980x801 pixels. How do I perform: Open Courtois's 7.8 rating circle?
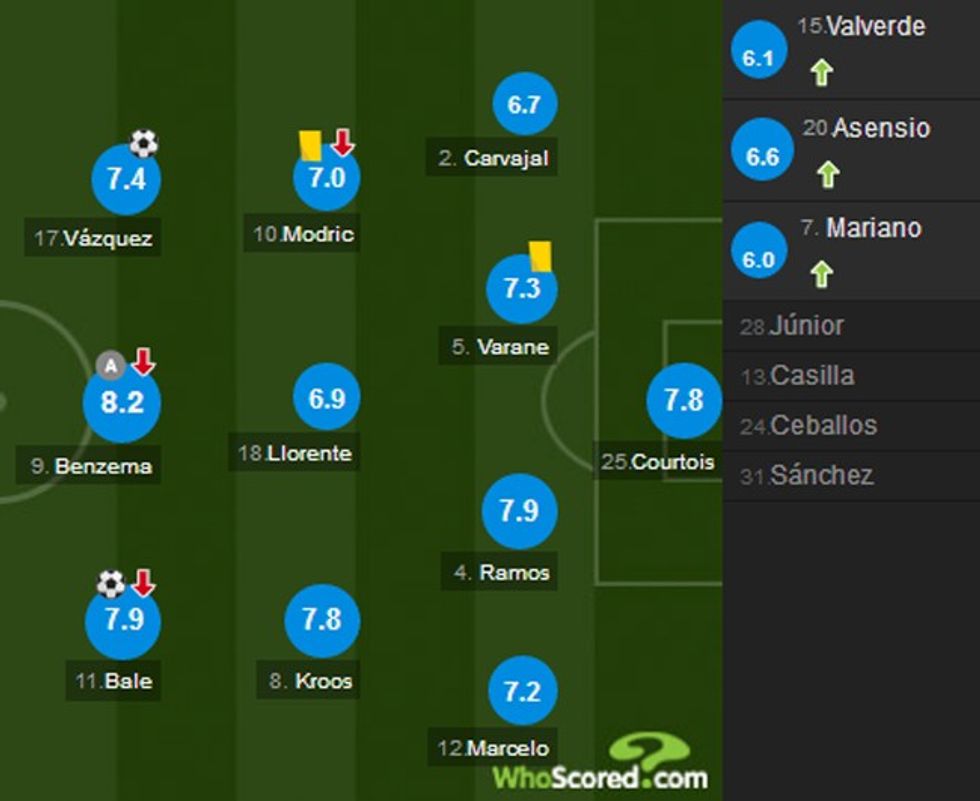tap(684, 400)
